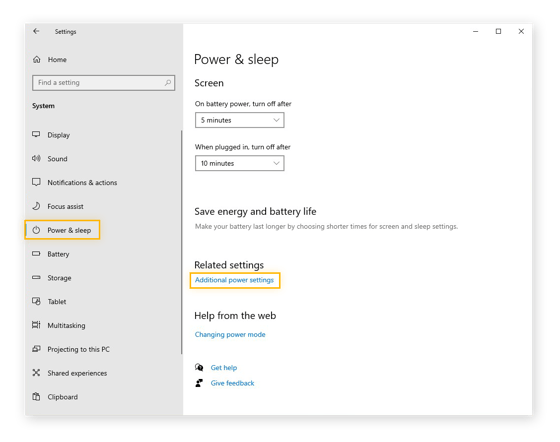Open Storage settings page

pos(59,278)
